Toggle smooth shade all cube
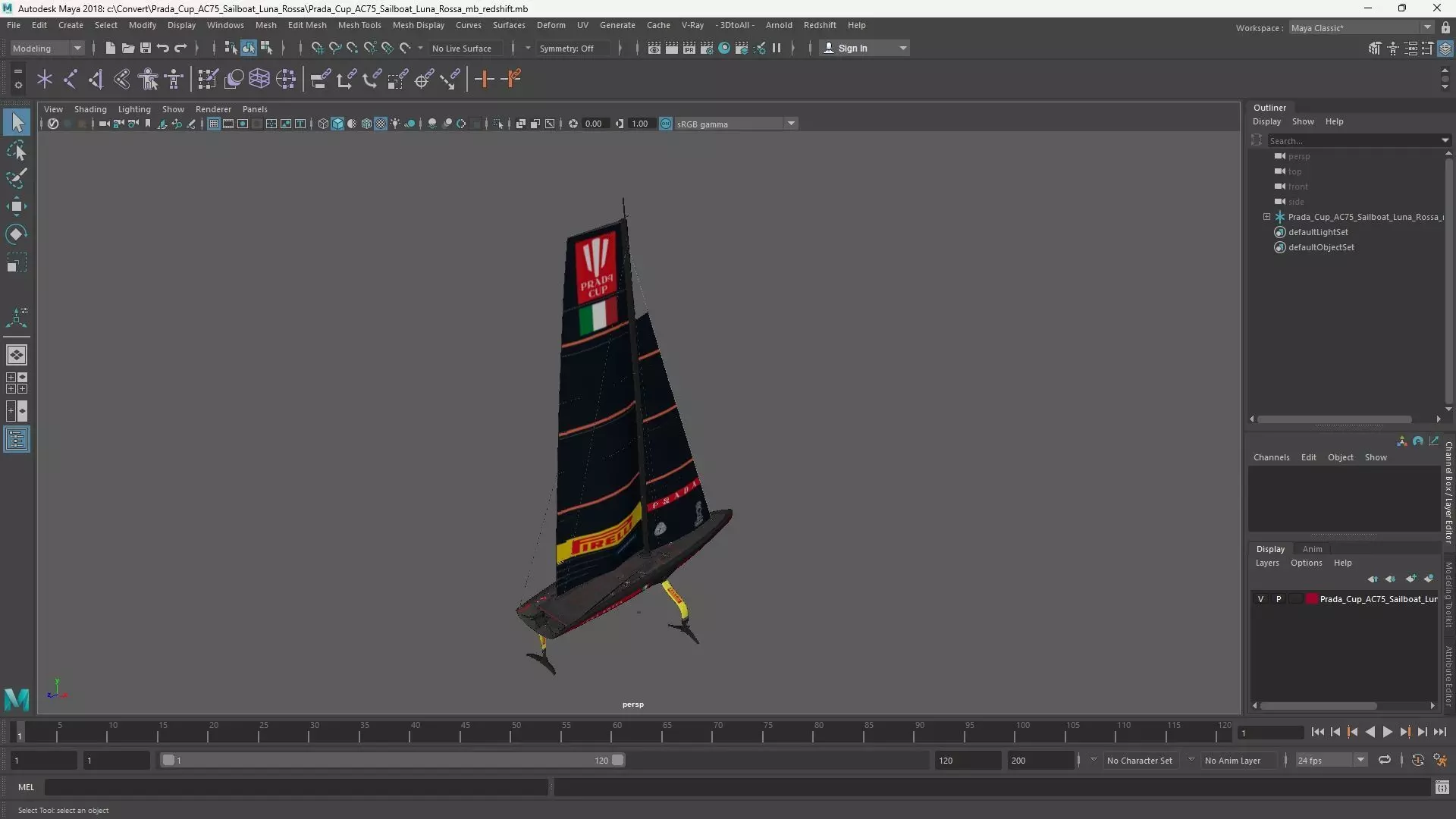The image size is (1456, 819). click(337, 124)
